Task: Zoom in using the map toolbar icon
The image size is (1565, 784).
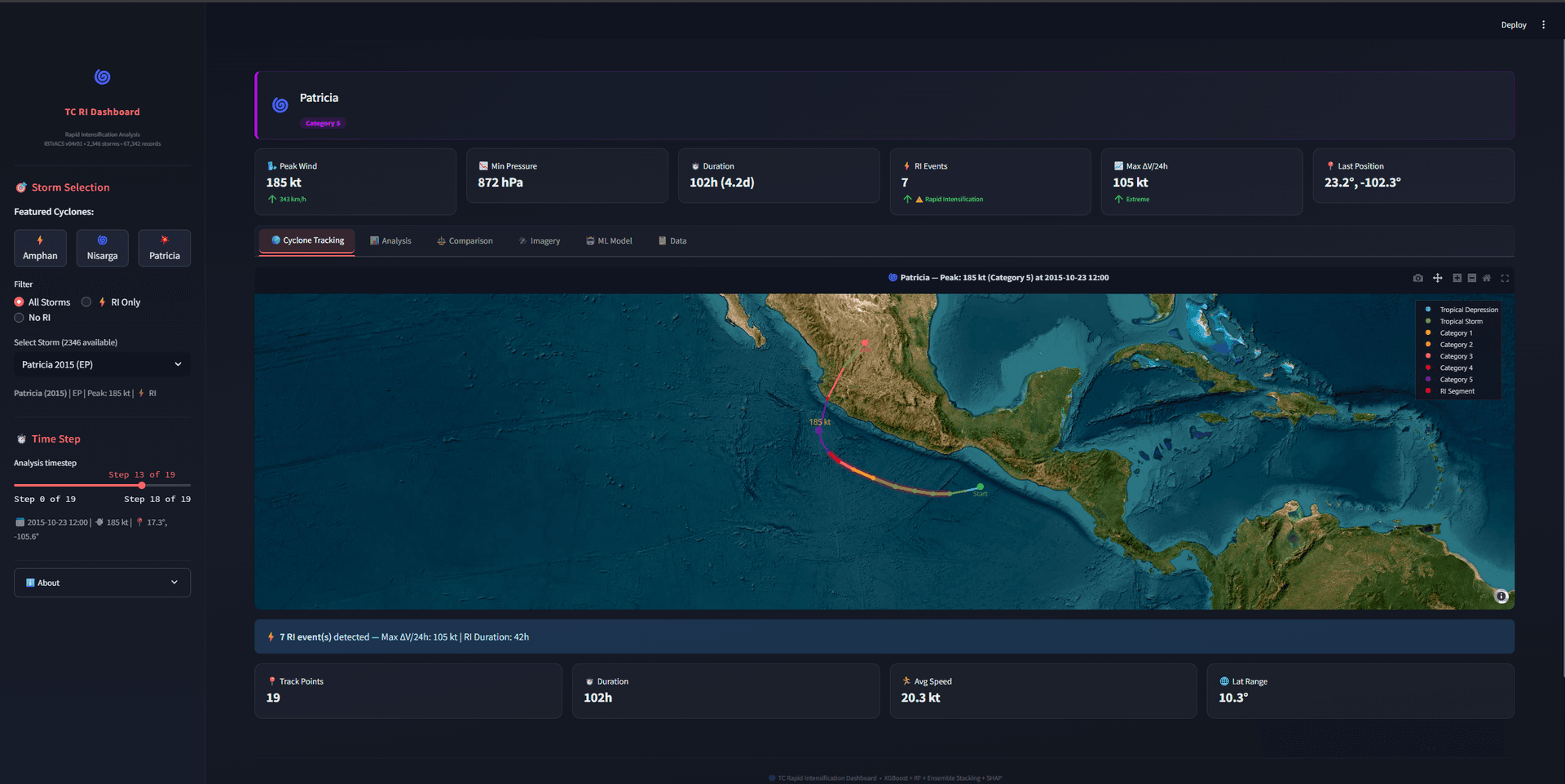Action: coord(1457,278)
